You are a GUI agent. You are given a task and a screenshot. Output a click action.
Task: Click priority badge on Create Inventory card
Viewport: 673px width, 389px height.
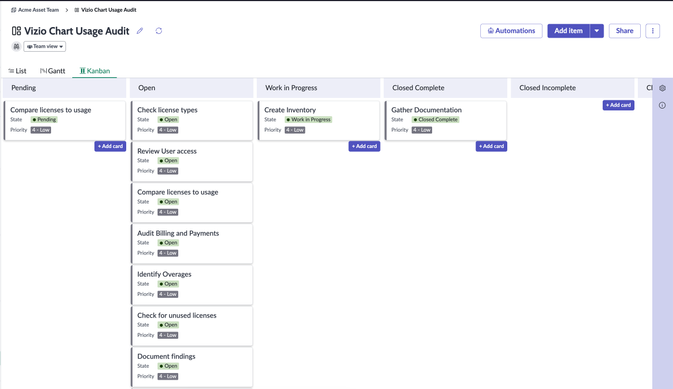(x=295, y=130)
